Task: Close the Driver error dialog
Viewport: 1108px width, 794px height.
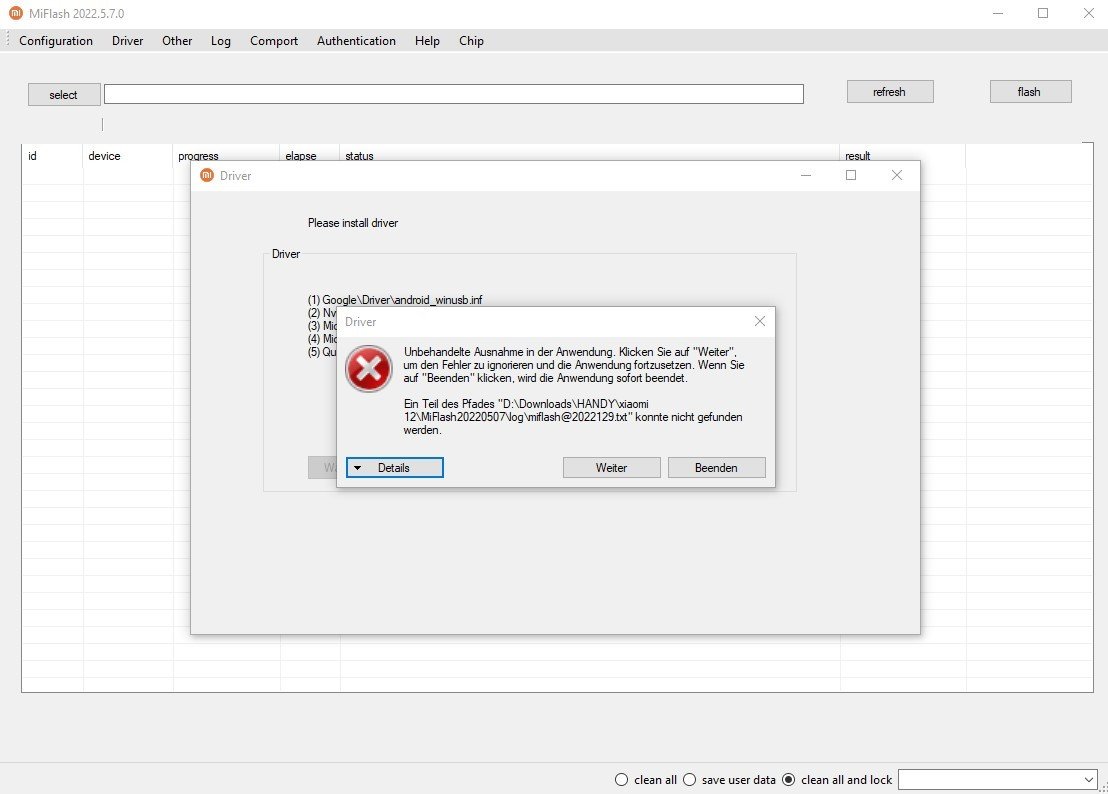Action: point(760,321)
